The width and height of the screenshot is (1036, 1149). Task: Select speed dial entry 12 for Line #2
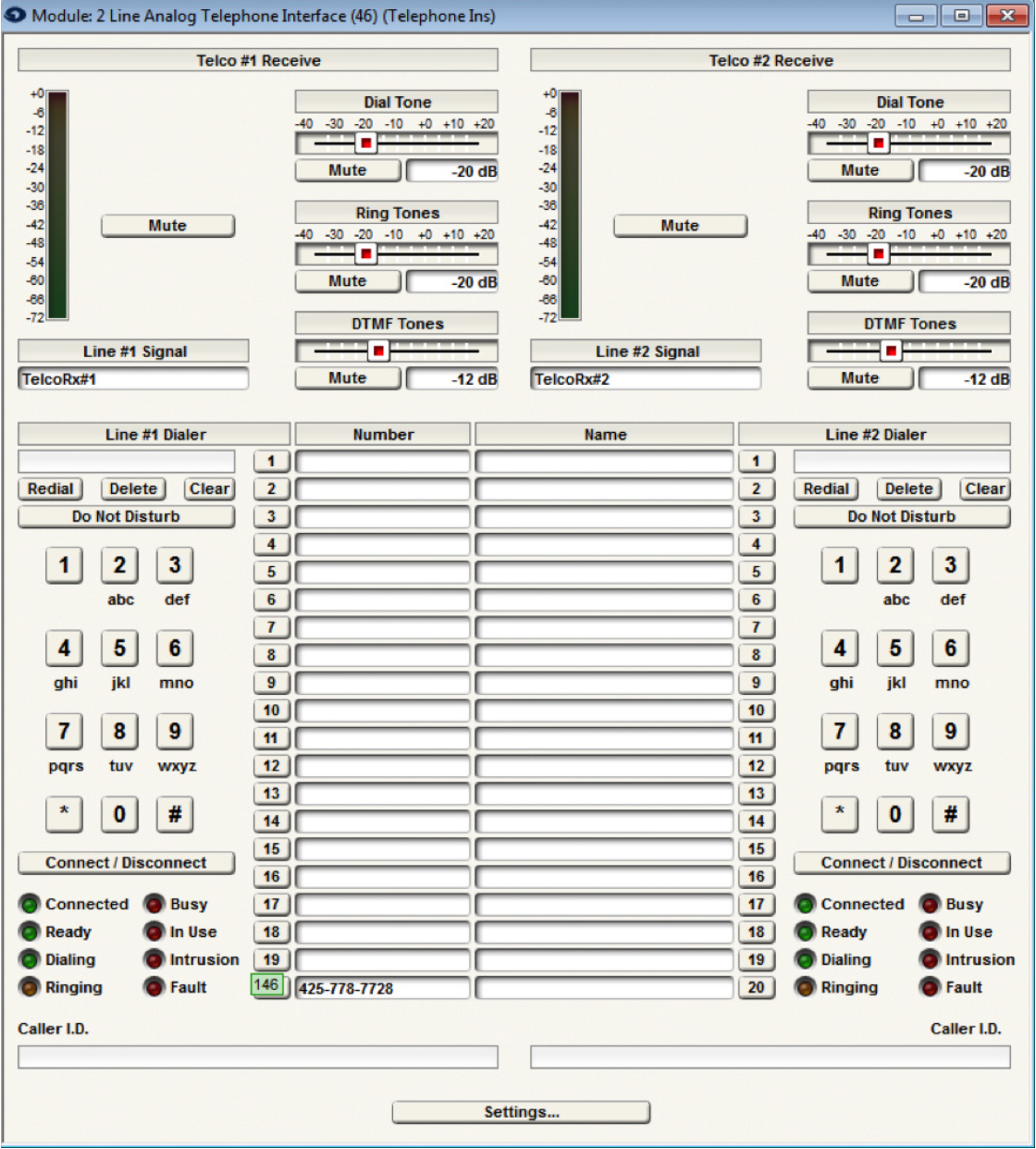pyautogui.click(x=756, y=766)
